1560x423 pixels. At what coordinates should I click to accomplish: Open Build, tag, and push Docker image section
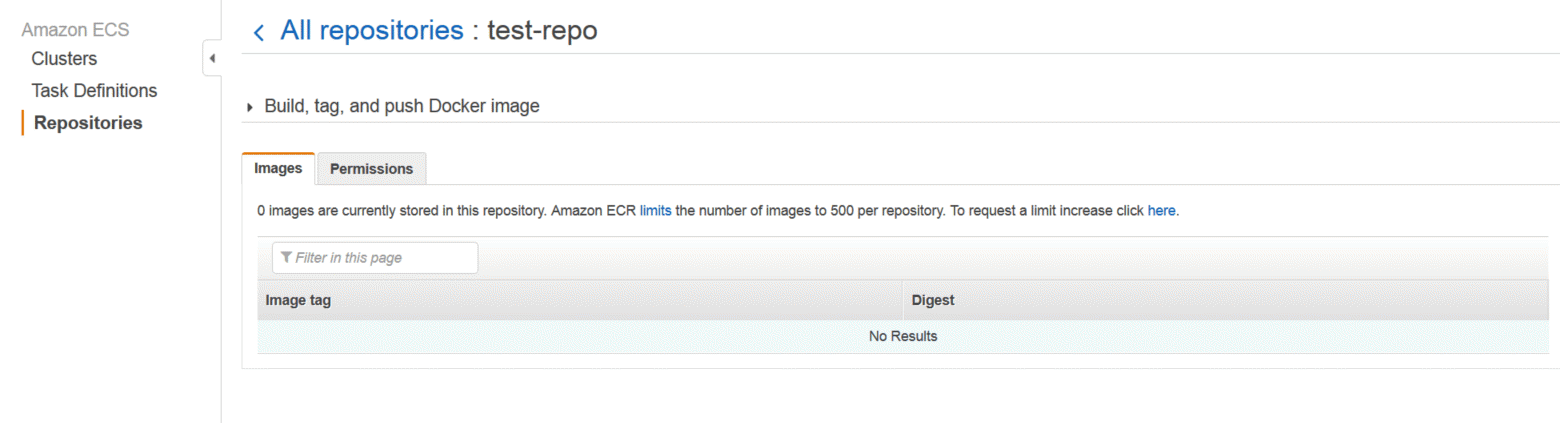pos(402,106)
